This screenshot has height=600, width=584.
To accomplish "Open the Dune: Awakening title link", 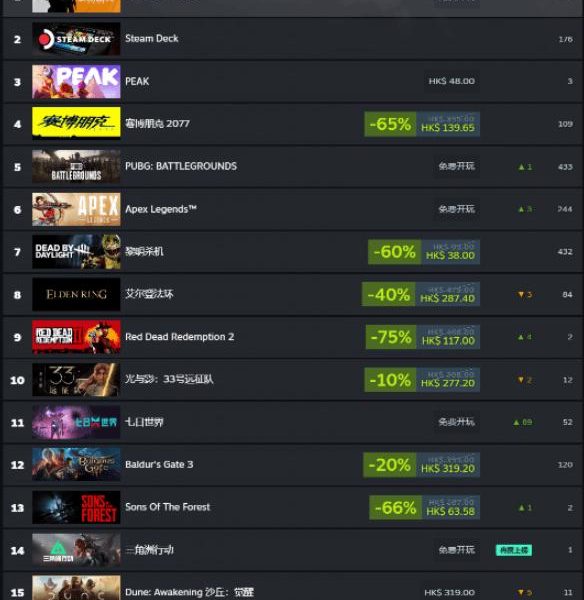I will (x=189, y=592).
